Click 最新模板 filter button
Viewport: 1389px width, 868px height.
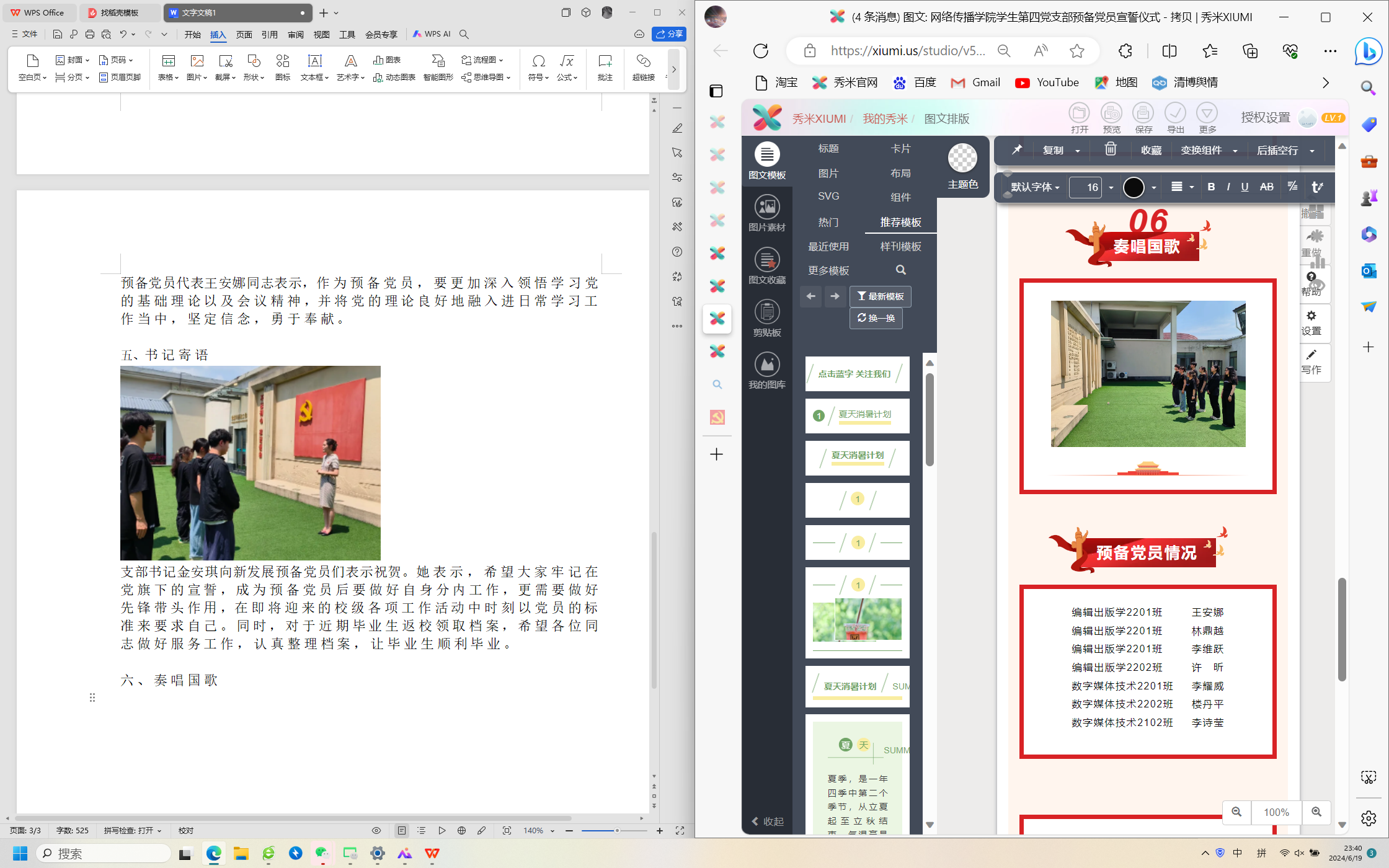point(881,296)
